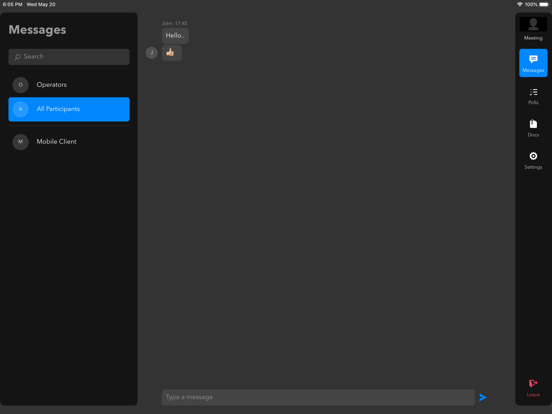The width and height of the screenshot is (552, 414).
Task: Open the Docs panel
Action: point(533,128)
